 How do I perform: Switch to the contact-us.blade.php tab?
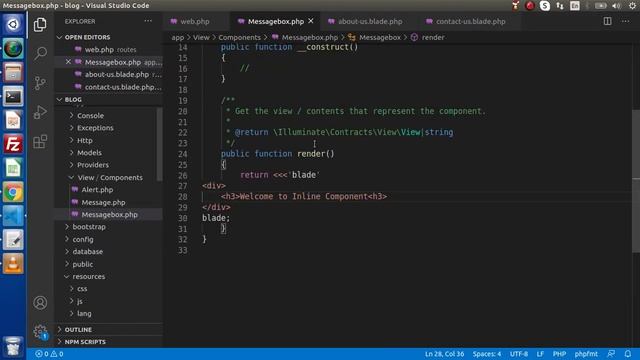coord(471,21)
